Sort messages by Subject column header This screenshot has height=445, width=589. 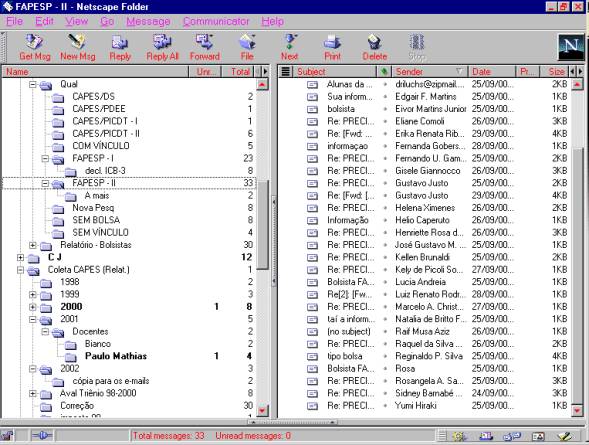pyautogui.click(x=334, y=71)
